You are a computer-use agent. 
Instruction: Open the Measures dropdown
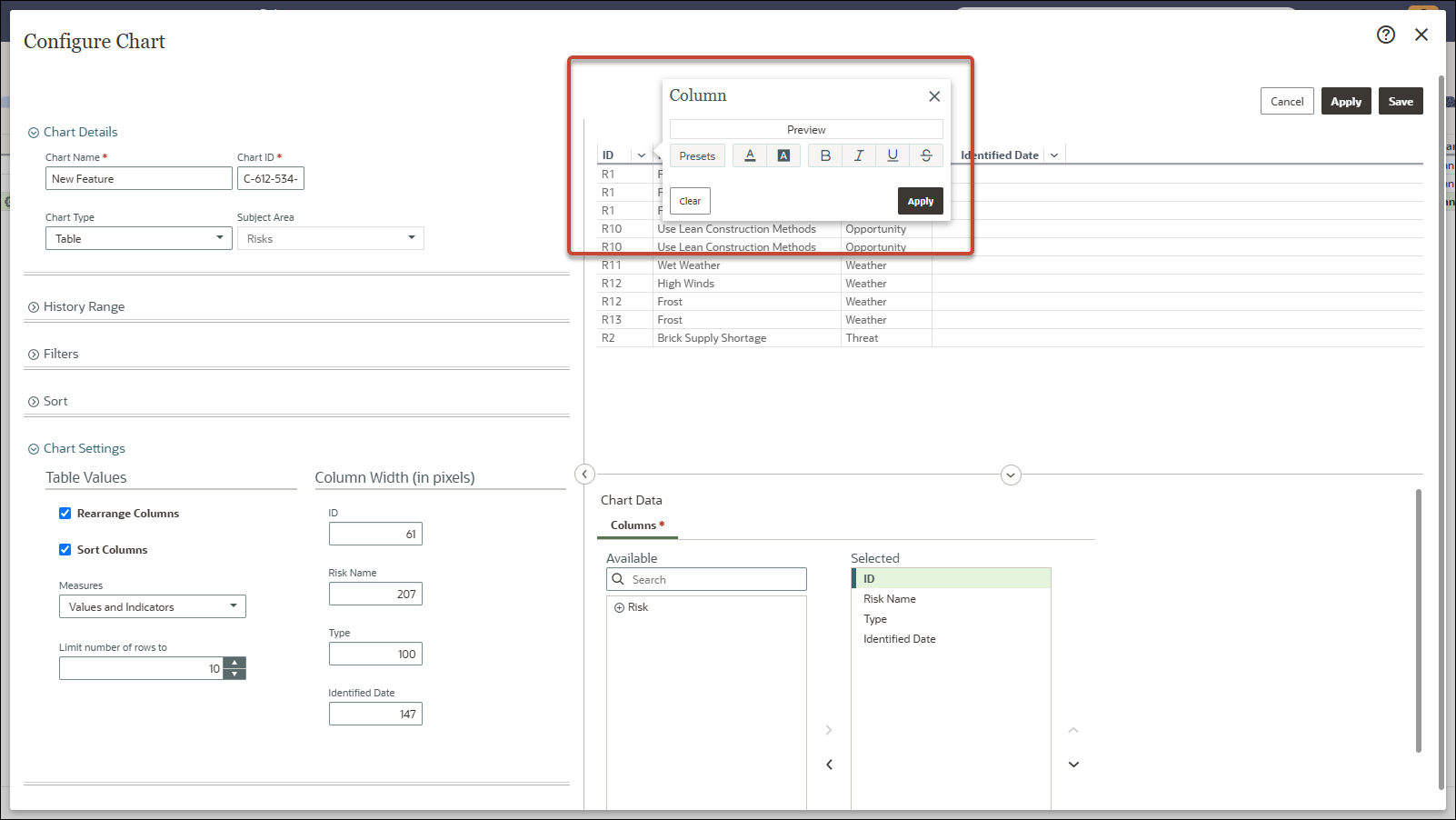tap(153, 606)
